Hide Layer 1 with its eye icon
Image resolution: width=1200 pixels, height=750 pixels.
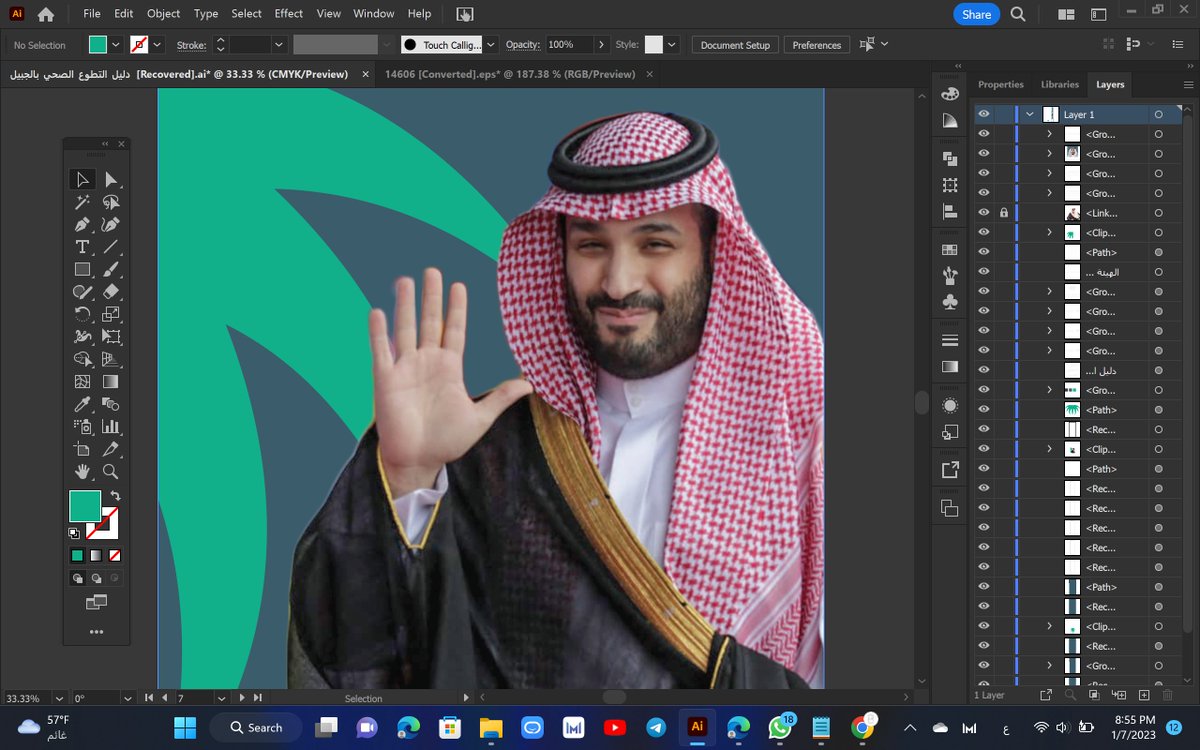tap(984, 114)
